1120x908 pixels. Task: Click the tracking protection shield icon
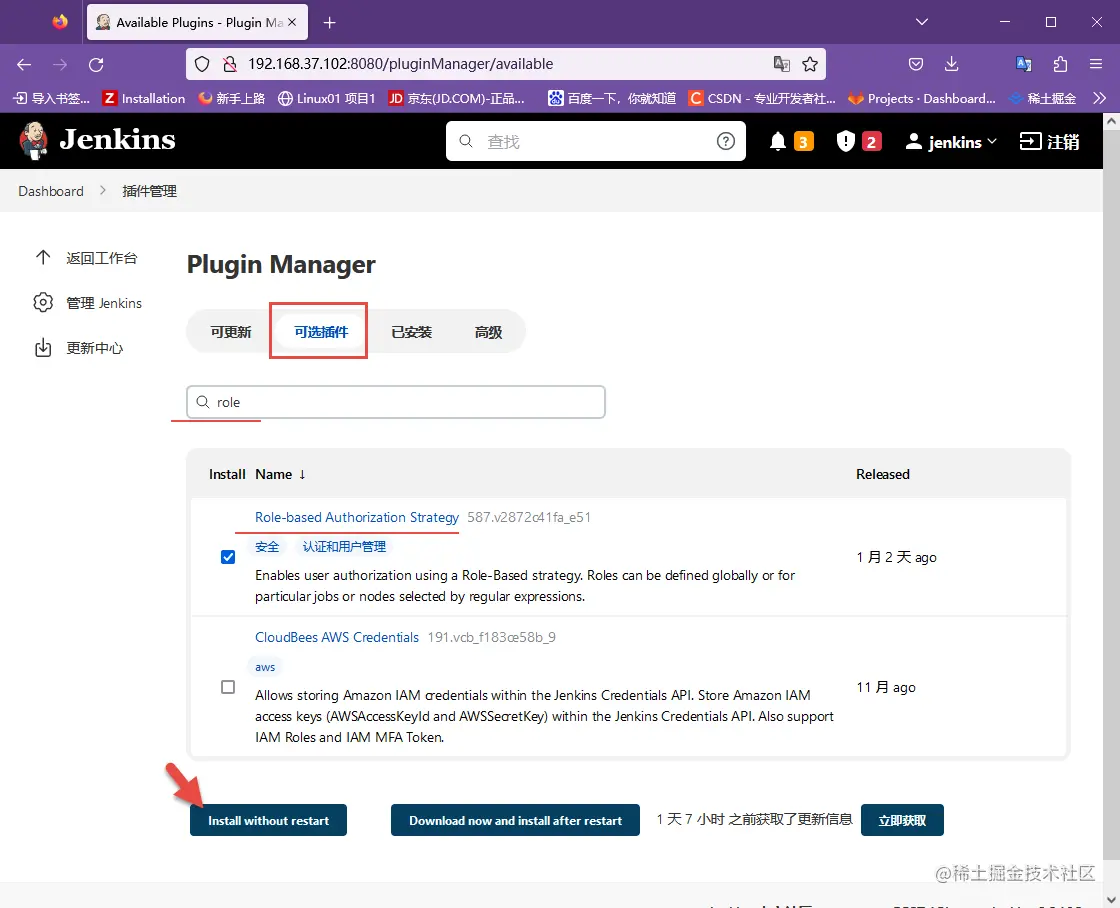click(202, 64)
